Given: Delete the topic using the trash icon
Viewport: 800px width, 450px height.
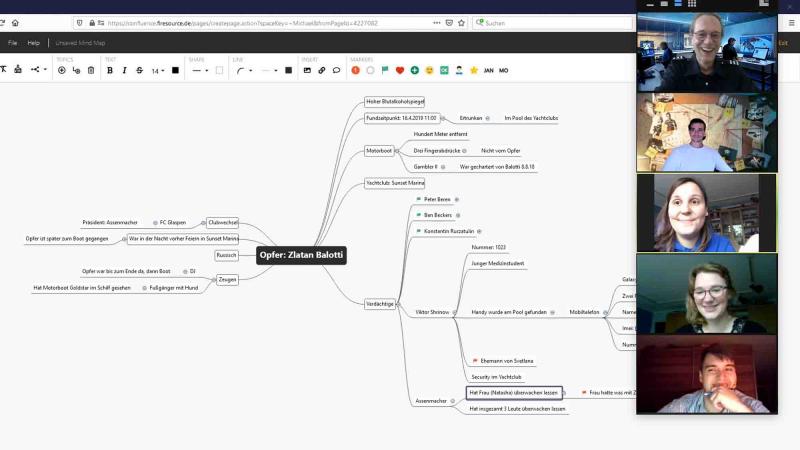Looking at the screenshot, I should click(90, 70).
